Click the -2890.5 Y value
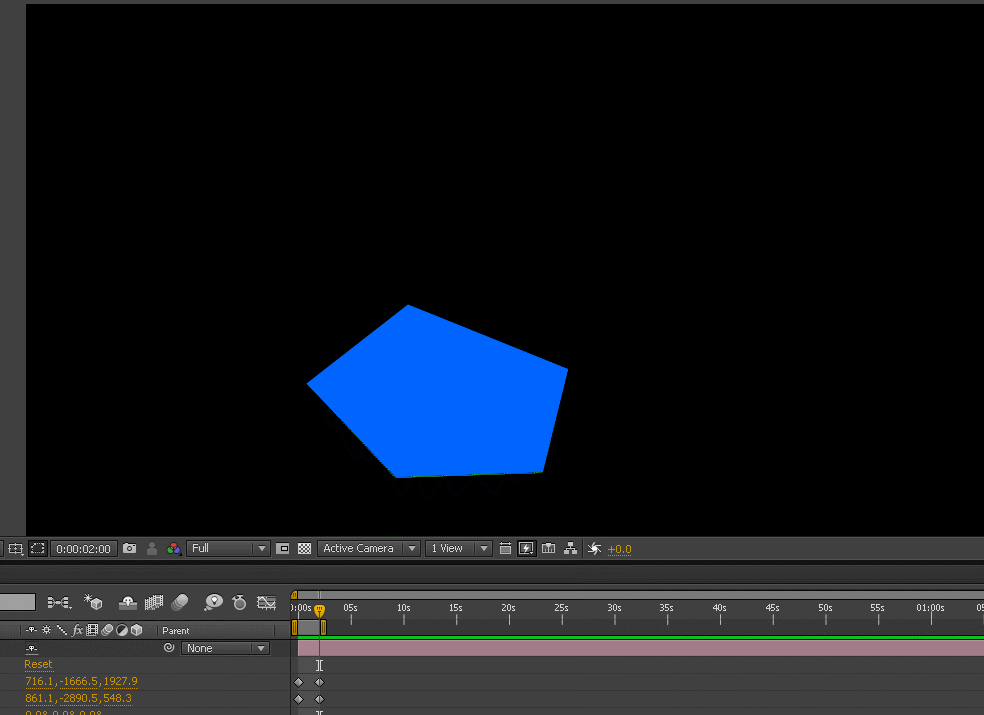This screenshot has width=984, height=715. click(x=78, y=698)
